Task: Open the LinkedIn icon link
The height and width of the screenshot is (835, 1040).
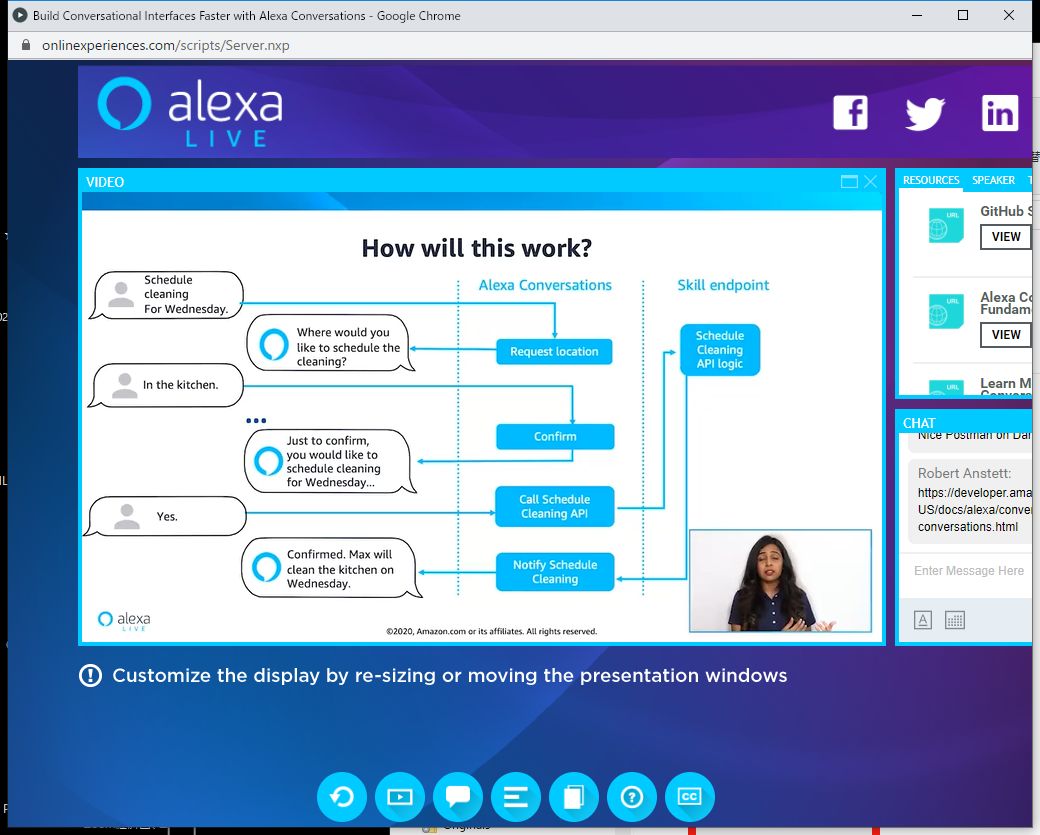Action: pyautogui.click(x=1000, y=113)
